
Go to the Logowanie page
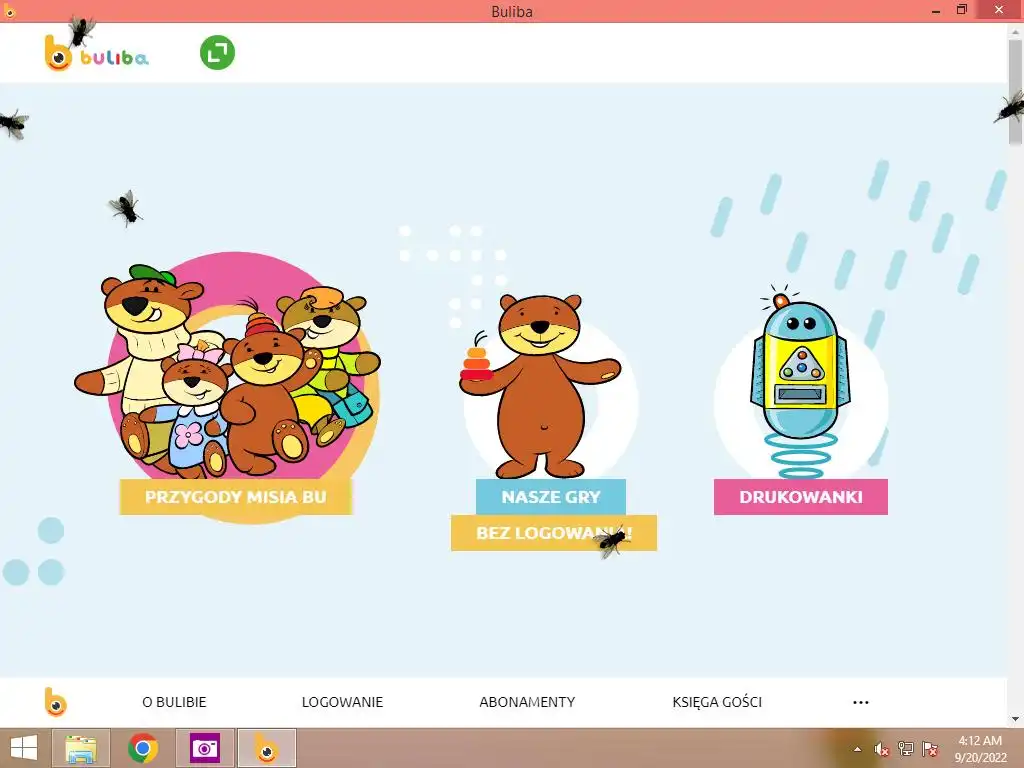(342, 702)
